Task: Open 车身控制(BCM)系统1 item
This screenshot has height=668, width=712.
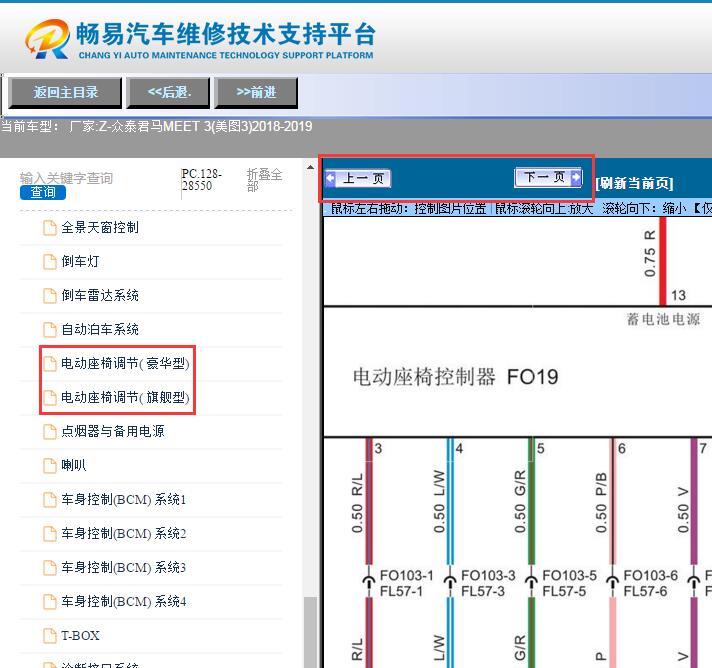Action: pyautogui.click(x=124, y=500)
